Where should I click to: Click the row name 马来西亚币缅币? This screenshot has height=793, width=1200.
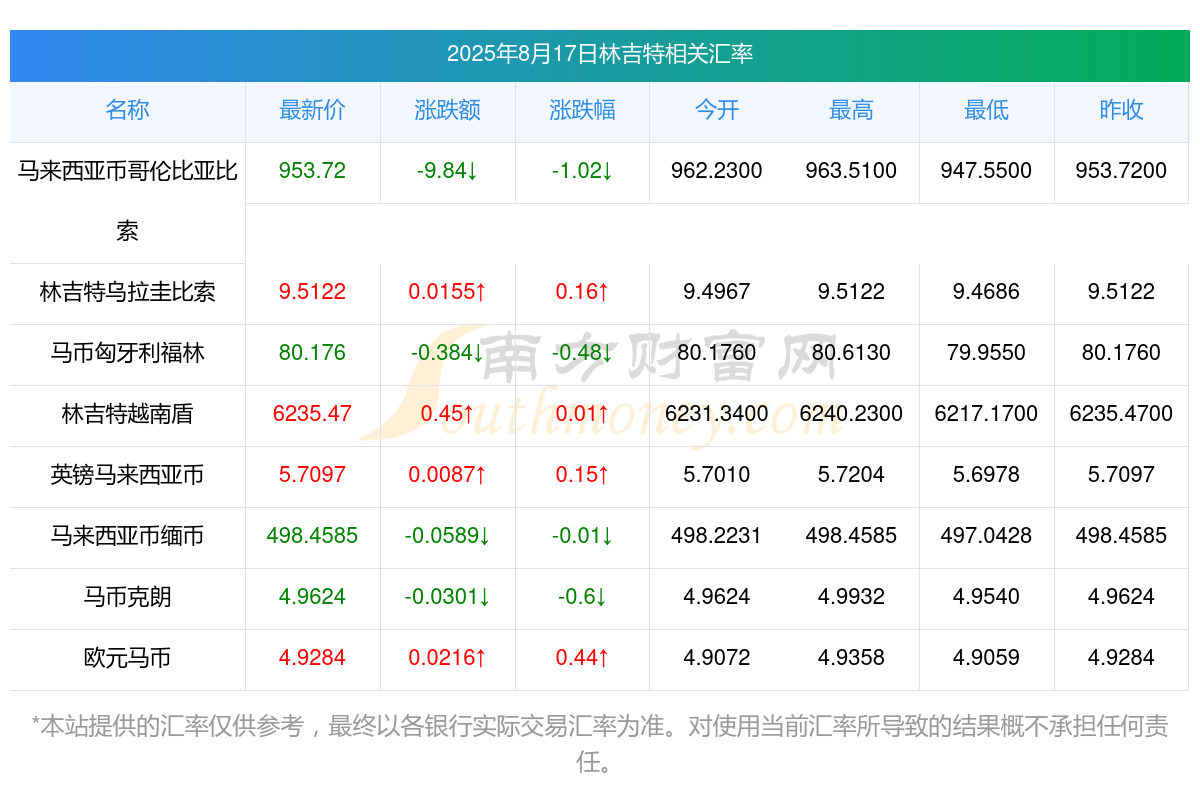[x=127, y=536]
